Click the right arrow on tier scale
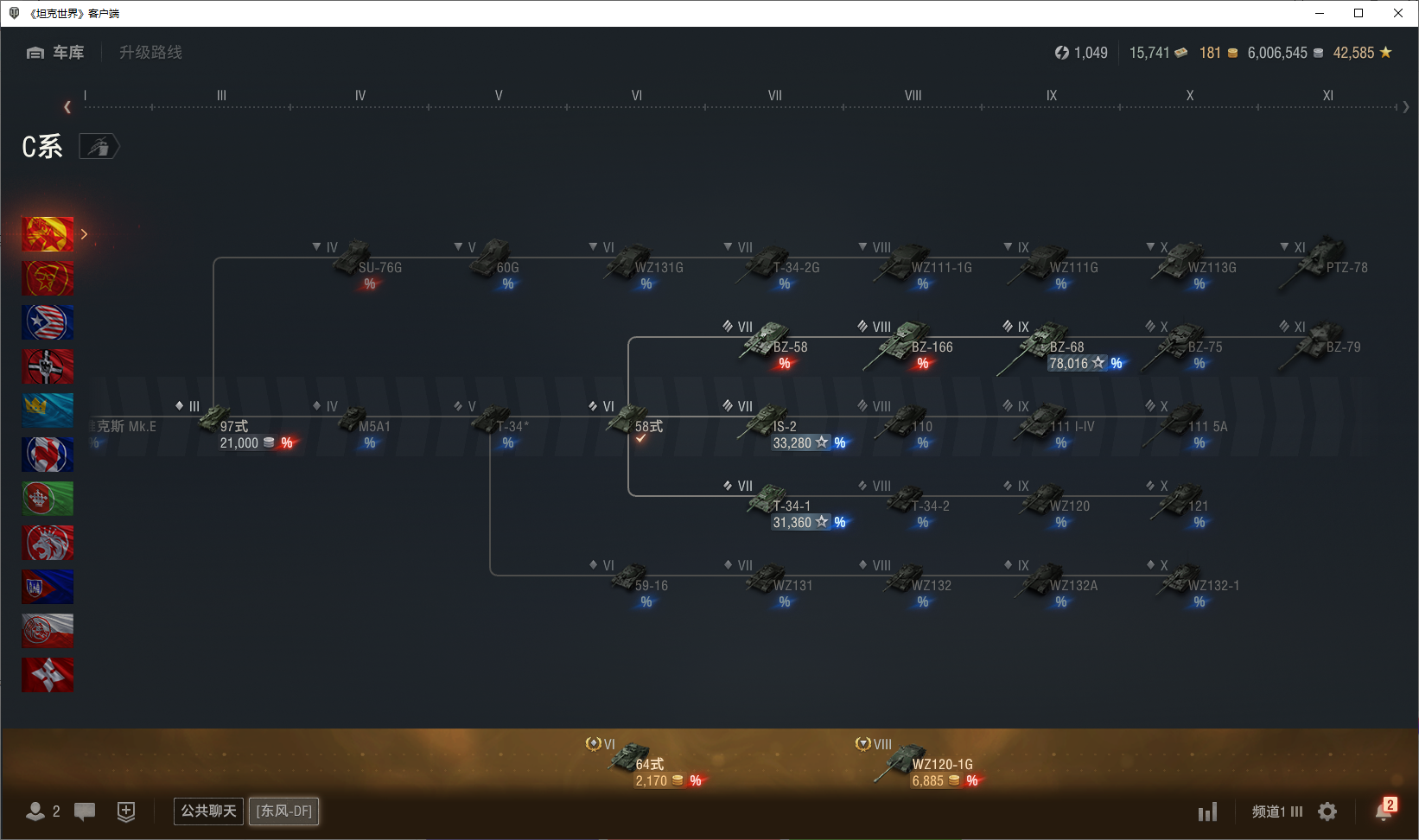The image size is (1419, 840). point(1406,107)
